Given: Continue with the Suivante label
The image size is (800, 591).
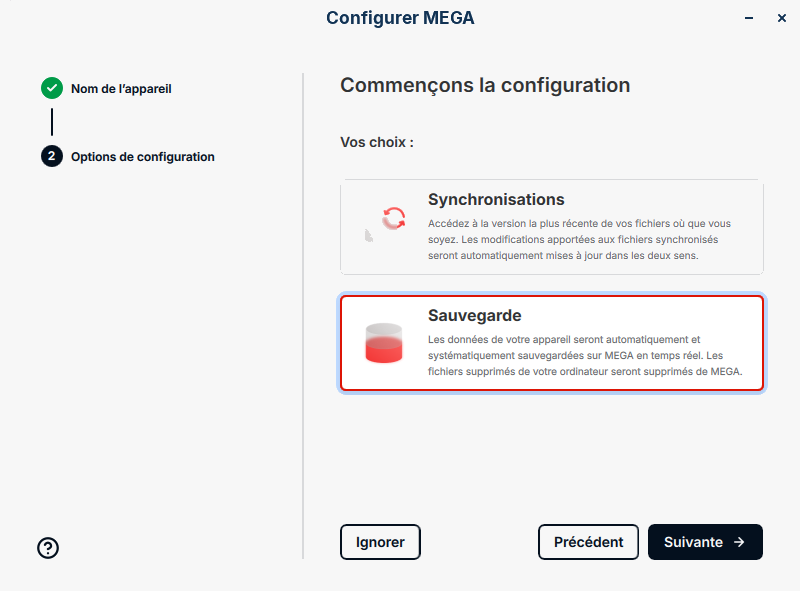Looking at the screenshot, I should point(693,542).
